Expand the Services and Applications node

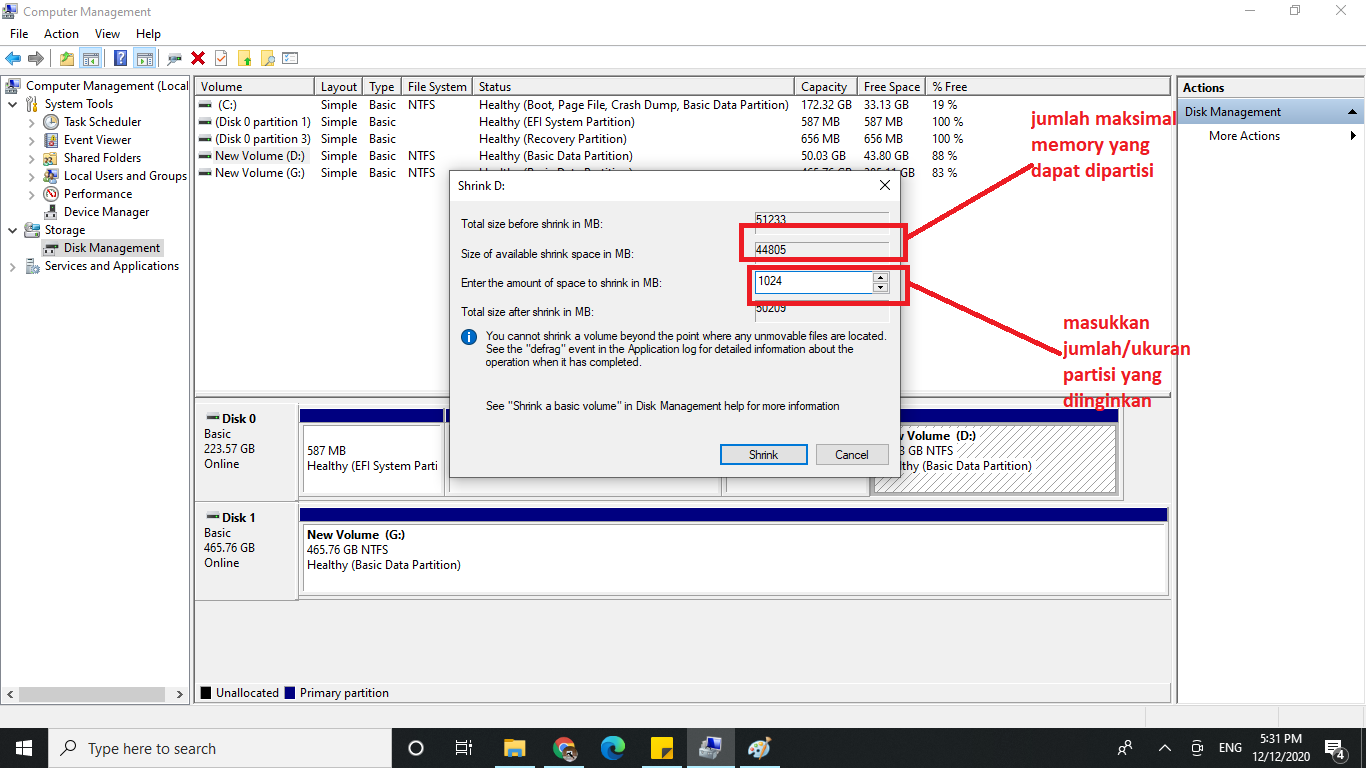[13, 265]
